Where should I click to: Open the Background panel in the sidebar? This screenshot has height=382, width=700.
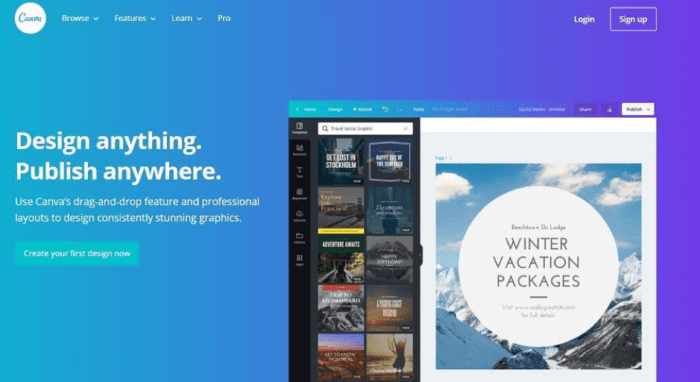click(300, 194)
